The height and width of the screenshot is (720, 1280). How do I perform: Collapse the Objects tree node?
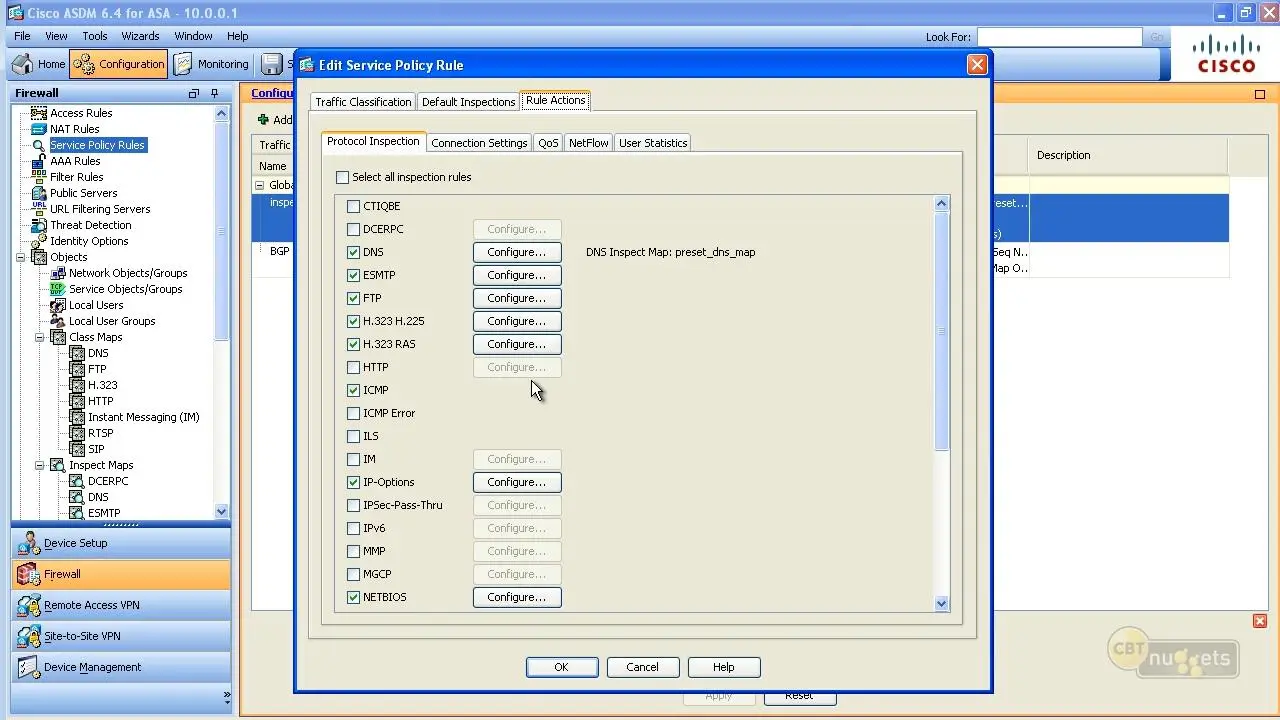[x=21, y=257]
